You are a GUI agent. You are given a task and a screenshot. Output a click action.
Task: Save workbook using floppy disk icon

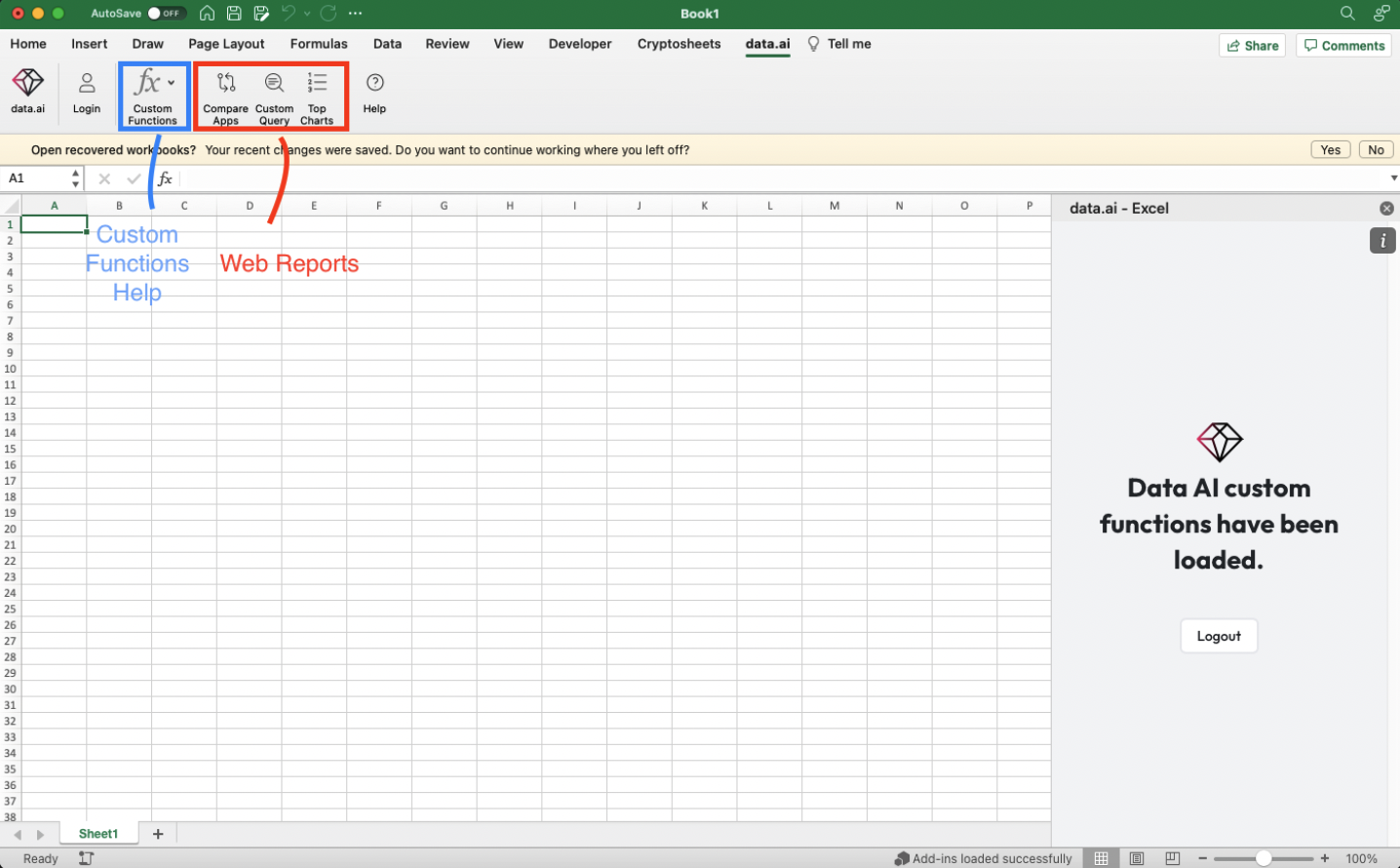pos(234,14)
